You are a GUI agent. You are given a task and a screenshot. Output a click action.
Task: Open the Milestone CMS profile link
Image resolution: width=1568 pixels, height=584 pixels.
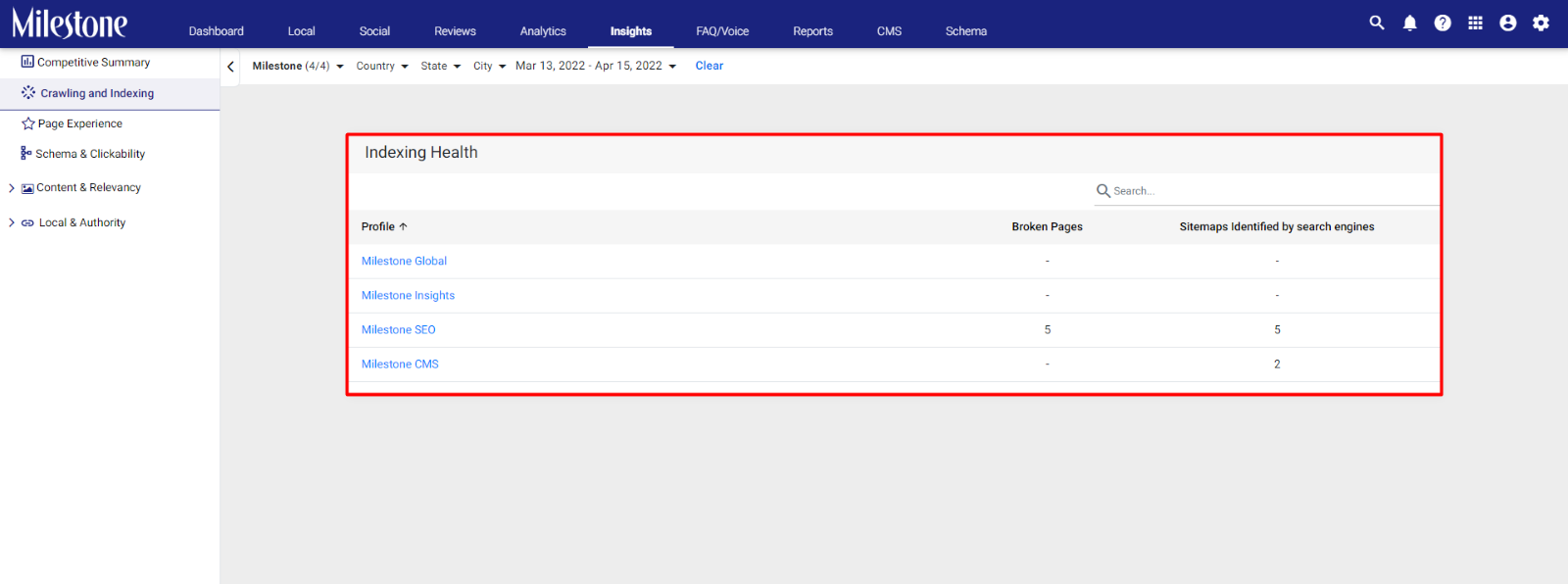pyautogui.click(x=400, y=364)
